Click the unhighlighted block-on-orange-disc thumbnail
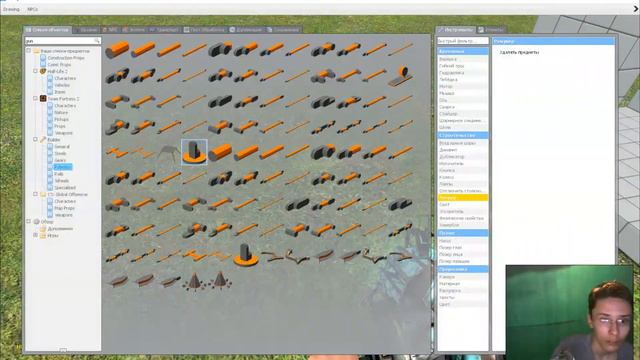The height and width of the screenshot is (360, 640). tap(245, 255)
